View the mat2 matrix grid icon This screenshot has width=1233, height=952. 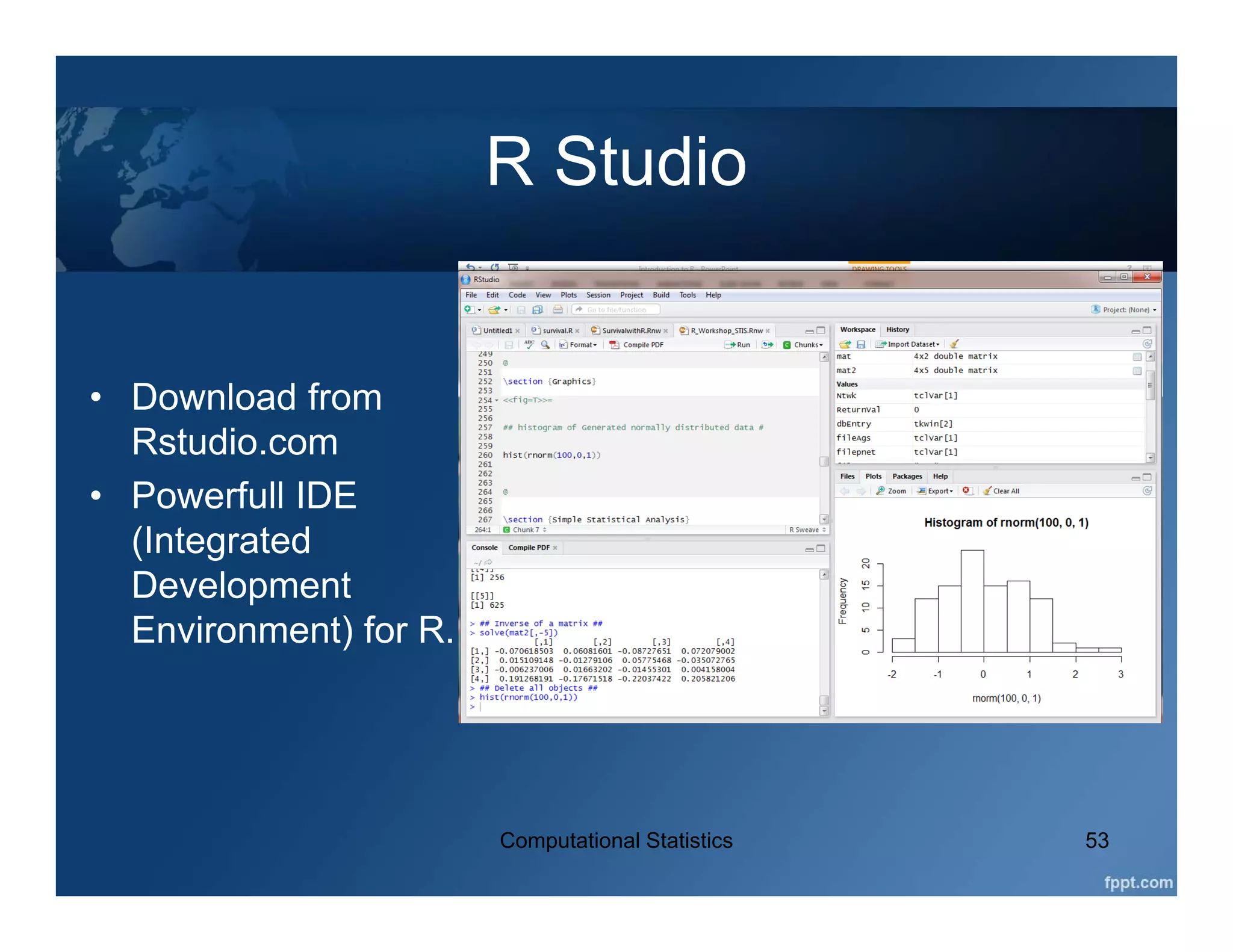pos(1137,371)
